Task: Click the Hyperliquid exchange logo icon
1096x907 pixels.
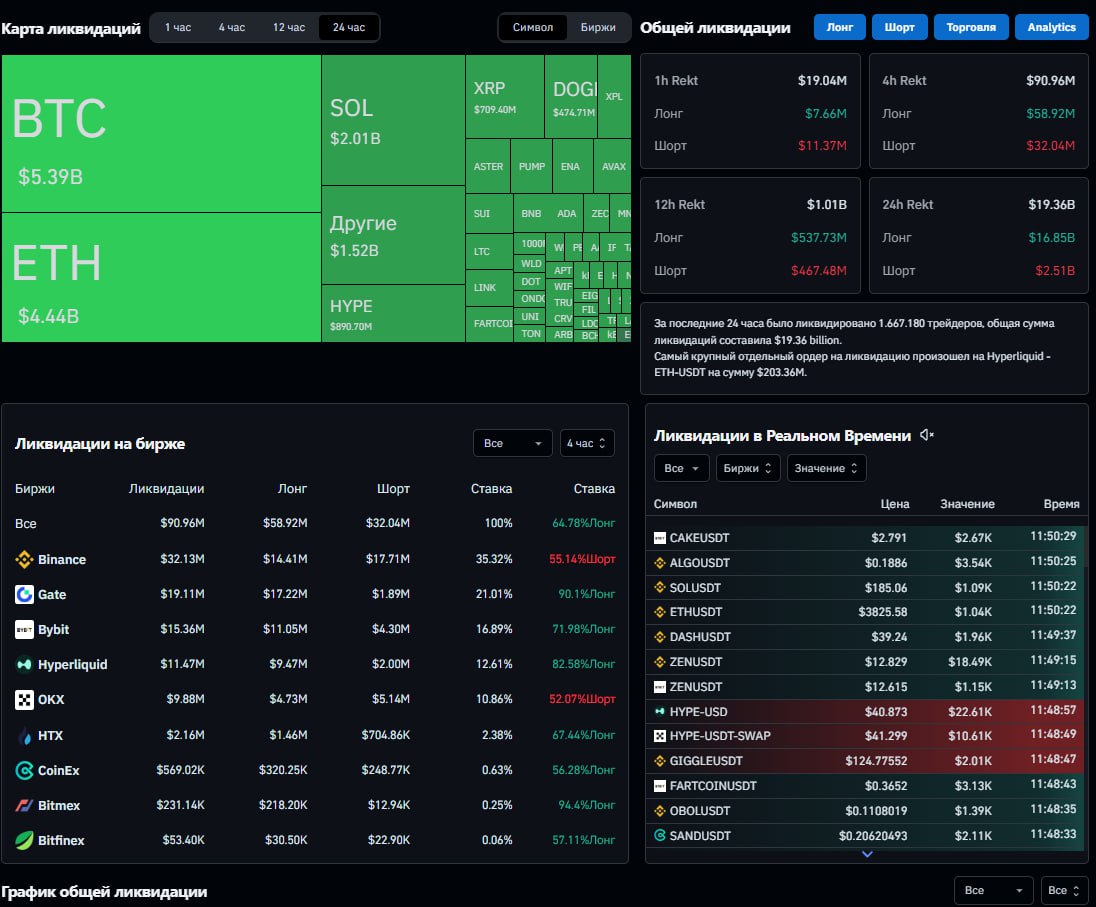Action: coord(25,665)
